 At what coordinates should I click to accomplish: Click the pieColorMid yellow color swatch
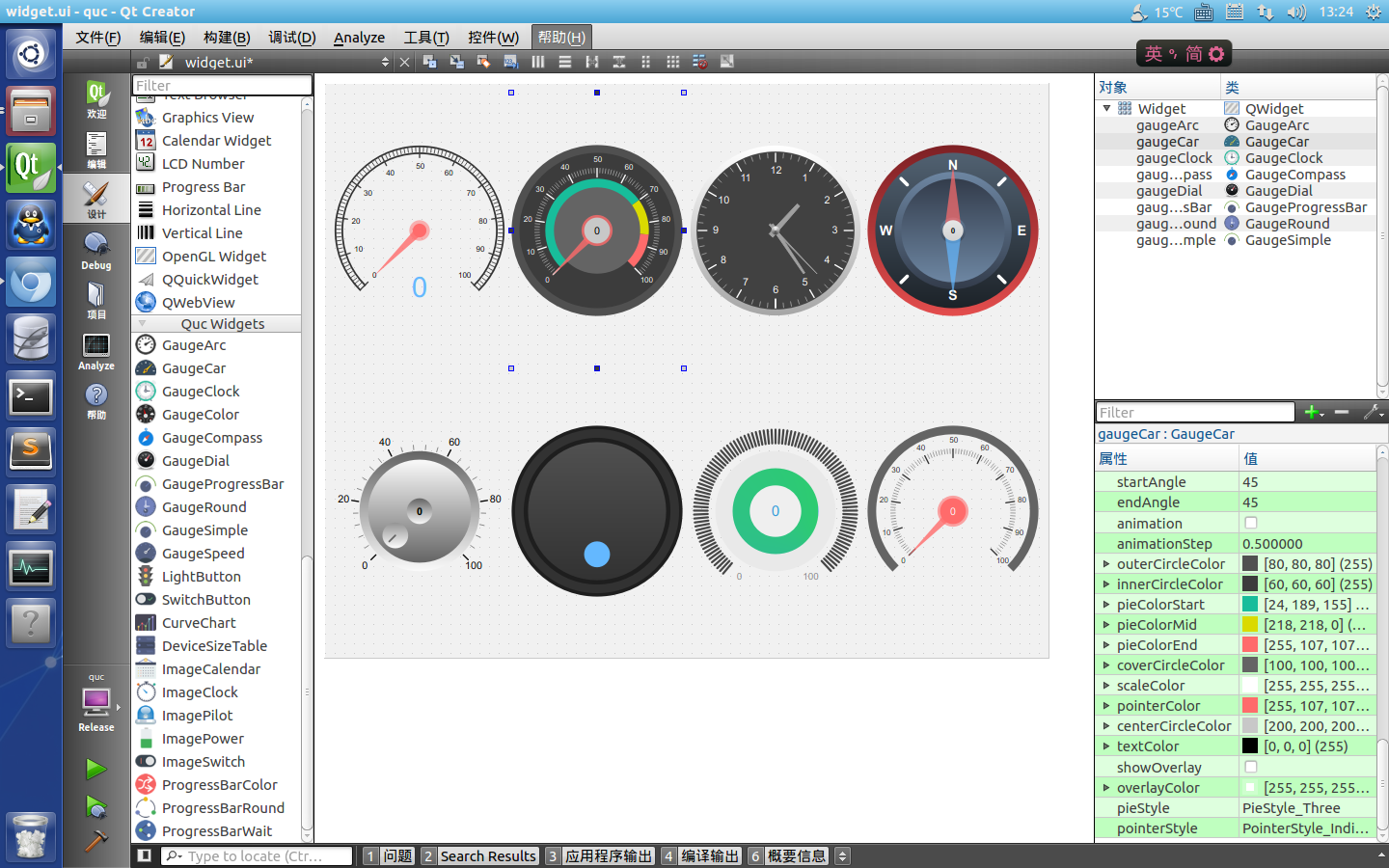click(x=1250, y=624)
